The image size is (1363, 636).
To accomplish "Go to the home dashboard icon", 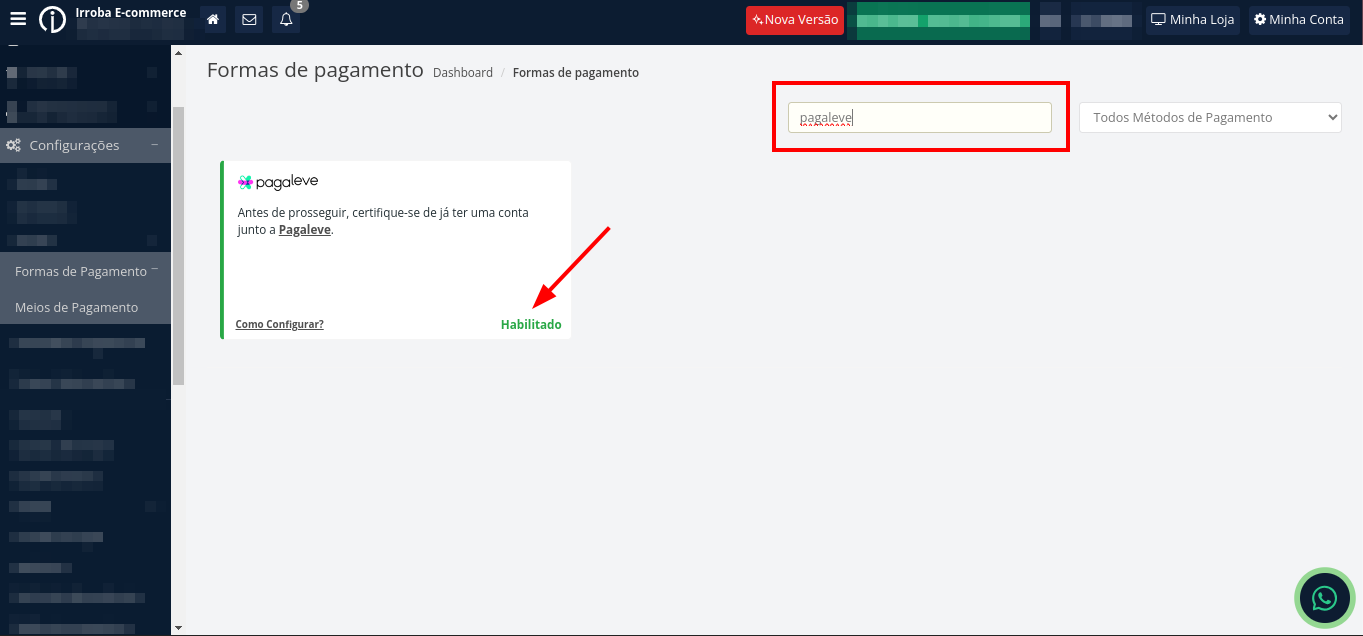I will pyautogui.click(x=213, y=20).
